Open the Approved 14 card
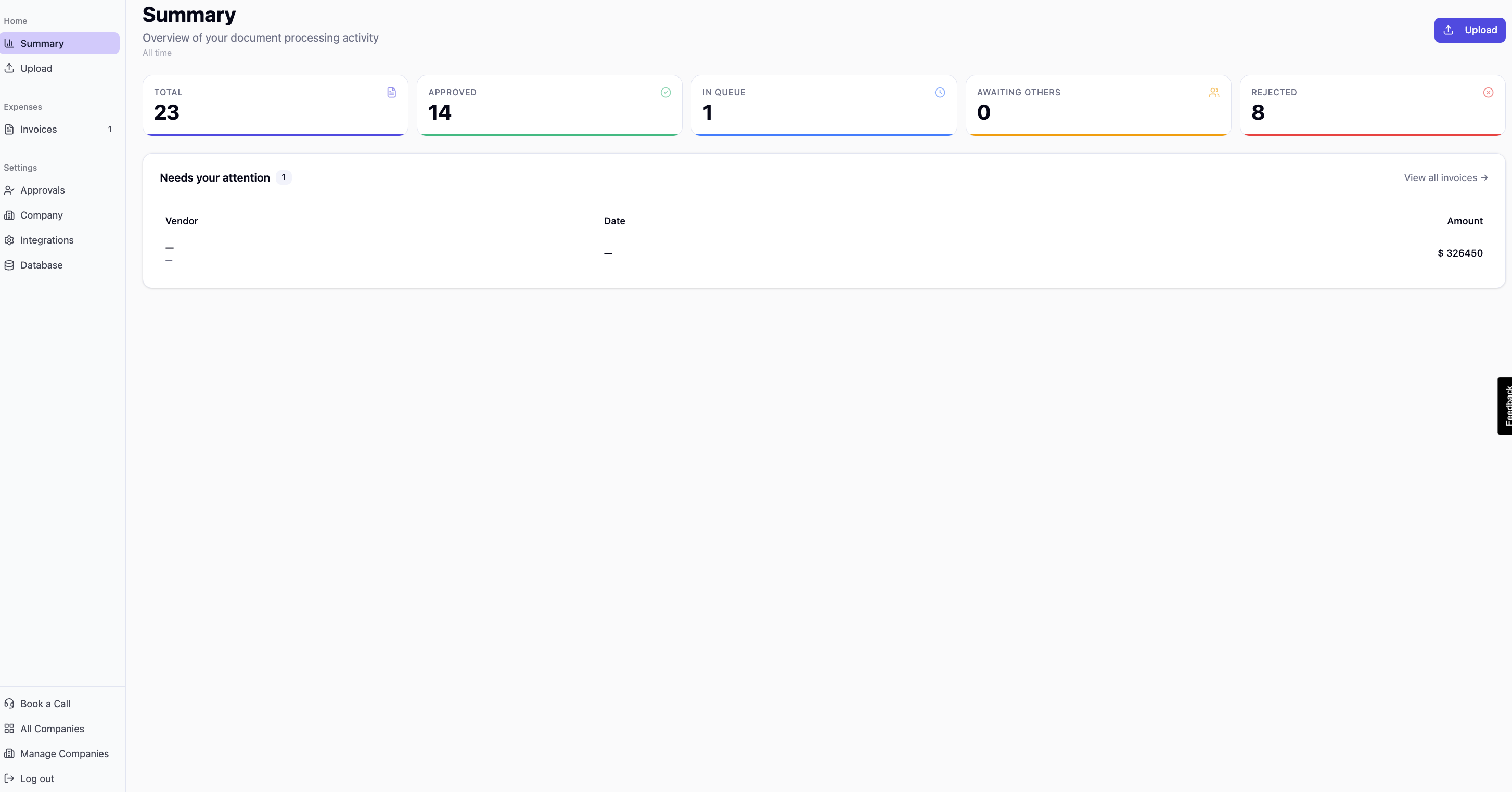The width and height of the screenshot is (1512, 792). [549, 106]
